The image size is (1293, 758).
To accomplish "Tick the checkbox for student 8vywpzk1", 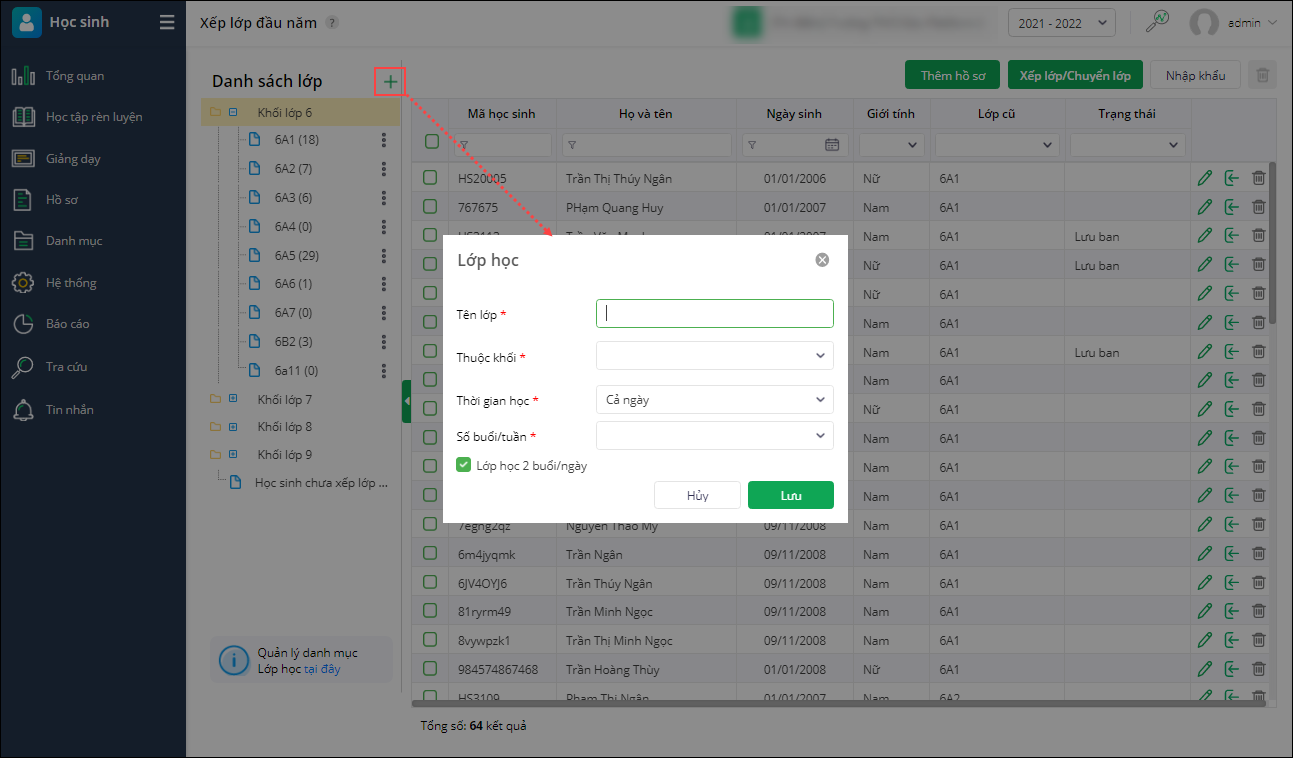I will [x=430, y=640].
